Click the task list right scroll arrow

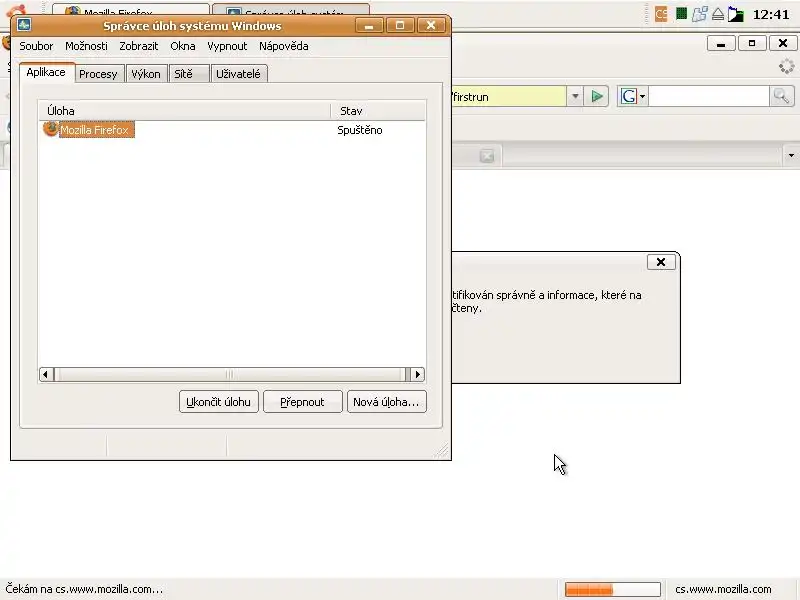point(418,374)
